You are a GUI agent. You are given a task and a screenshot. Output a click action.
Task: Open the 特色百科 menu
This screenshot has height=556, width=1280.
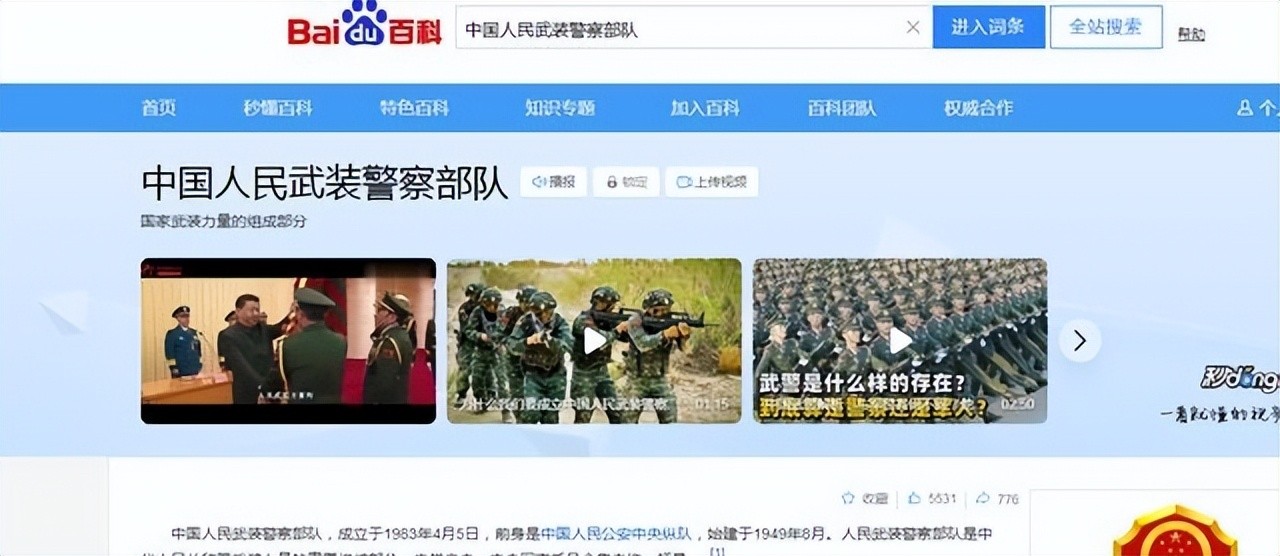tap(414, 108)
